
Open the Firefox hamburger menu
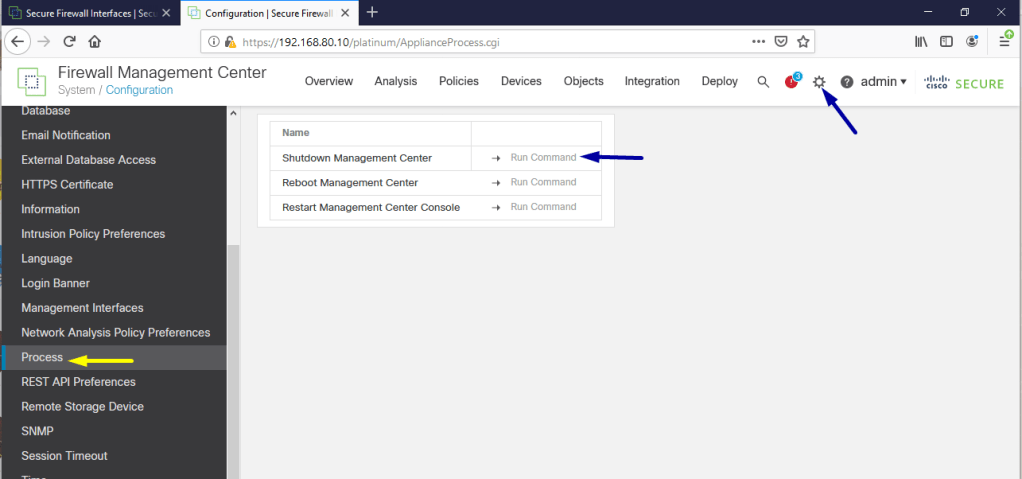click(1004, 42)
